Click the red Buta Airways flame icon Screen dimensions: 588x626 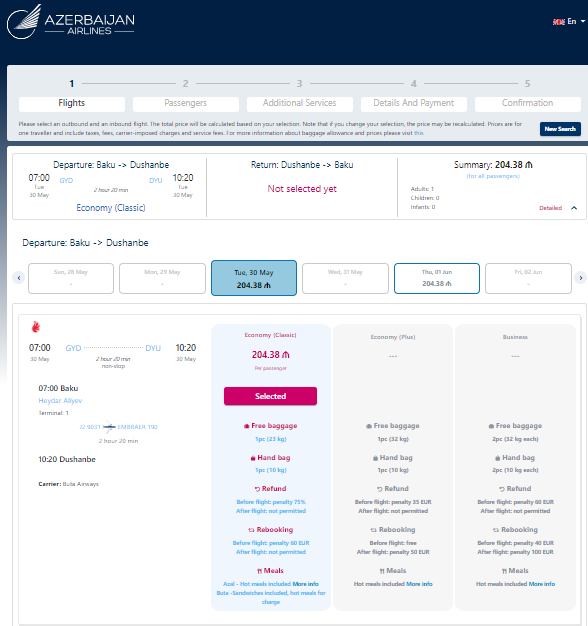[x=36, y=327]
